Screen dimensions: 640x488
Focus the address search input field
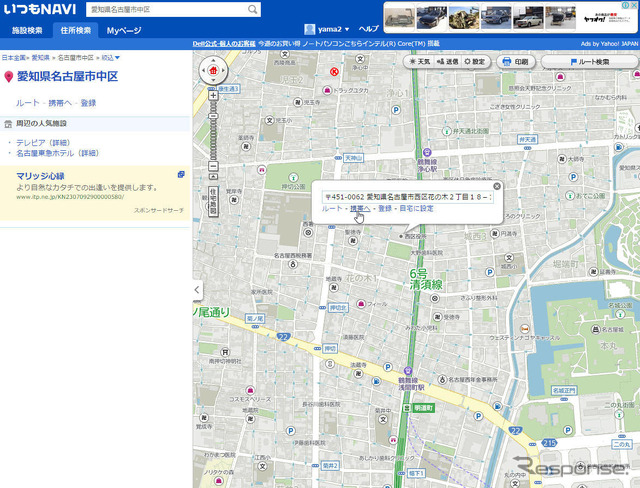pos(167,9)
